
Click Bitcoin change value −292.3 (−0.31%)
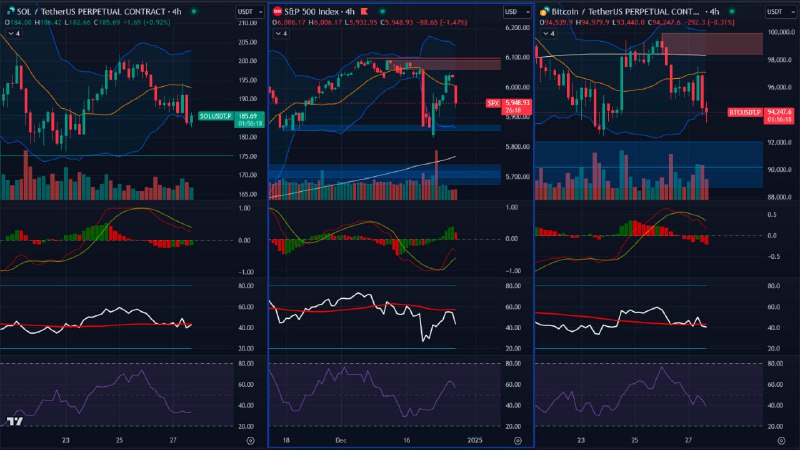(710, 22)
